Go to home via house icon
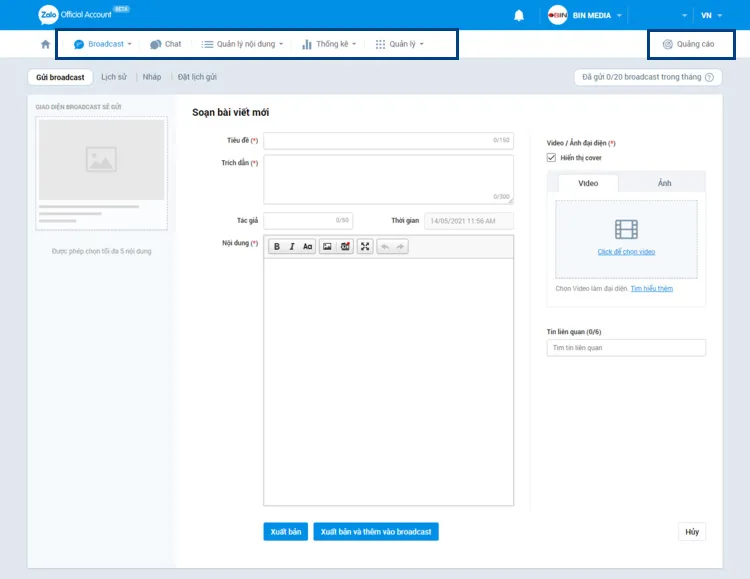750x579 pixels. point(45,44)
